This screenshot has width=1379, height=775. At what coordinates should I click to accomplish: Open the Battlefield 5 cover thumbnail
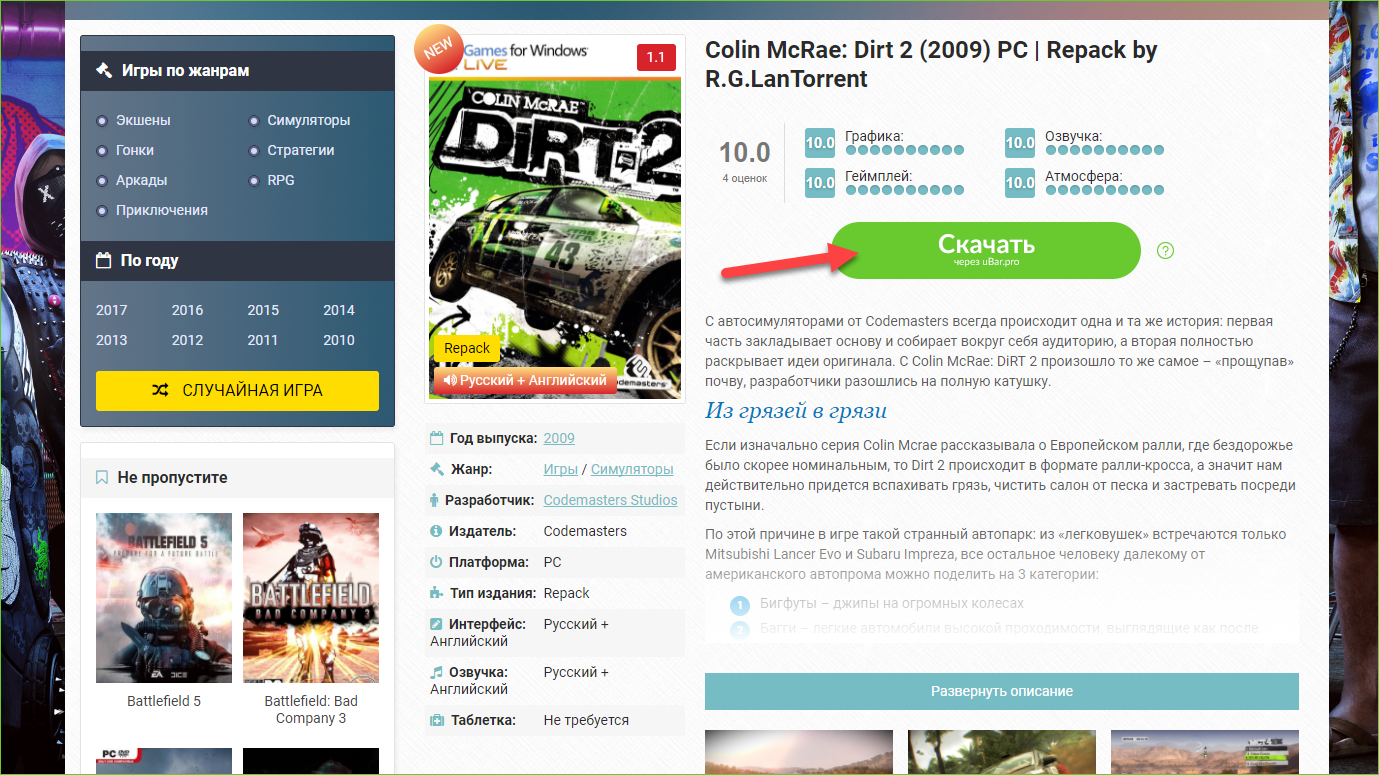point(164,598)
